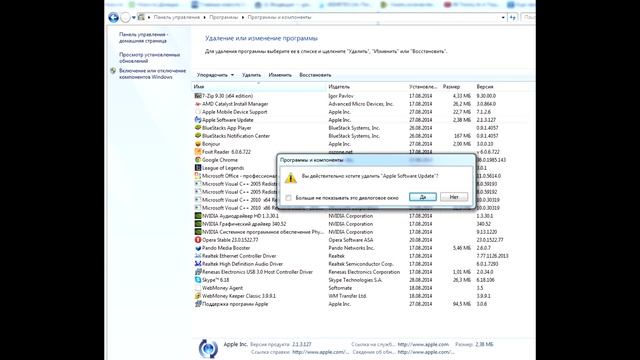640x360 pixels.
Task: Click the Microsoft Office icon in list
Action: point(198,176)
